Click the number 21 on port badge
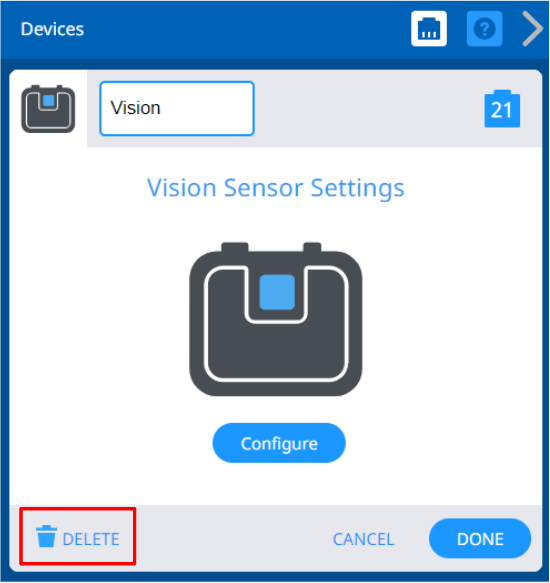 (x=501, y=110)
